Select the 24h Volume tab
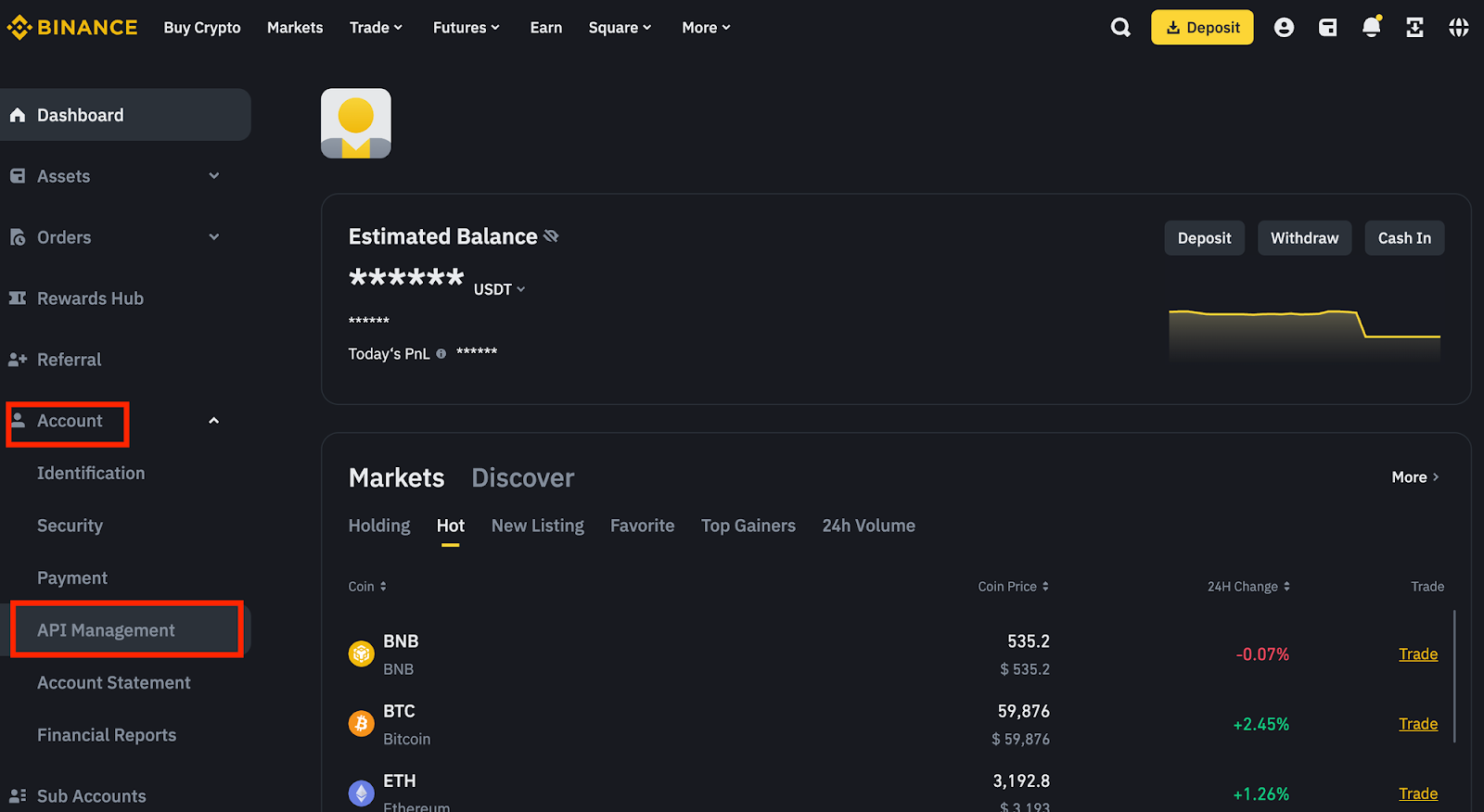1484x812 pixels. (x=869, y=526)
